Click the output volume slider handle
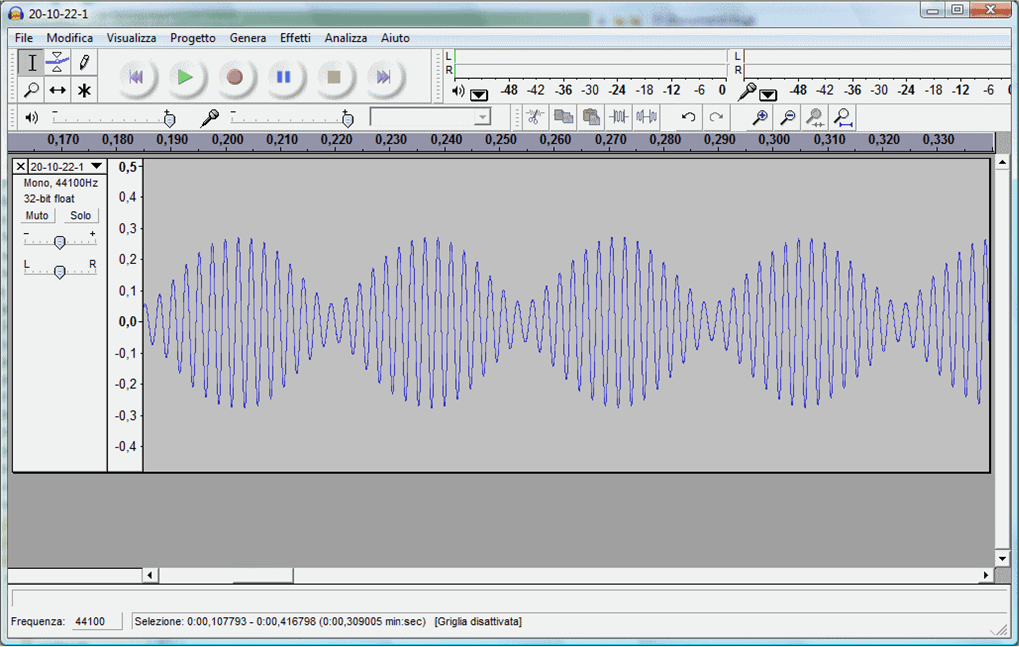The height and width of the screenshot is (647, 1019). click(170, 120)
